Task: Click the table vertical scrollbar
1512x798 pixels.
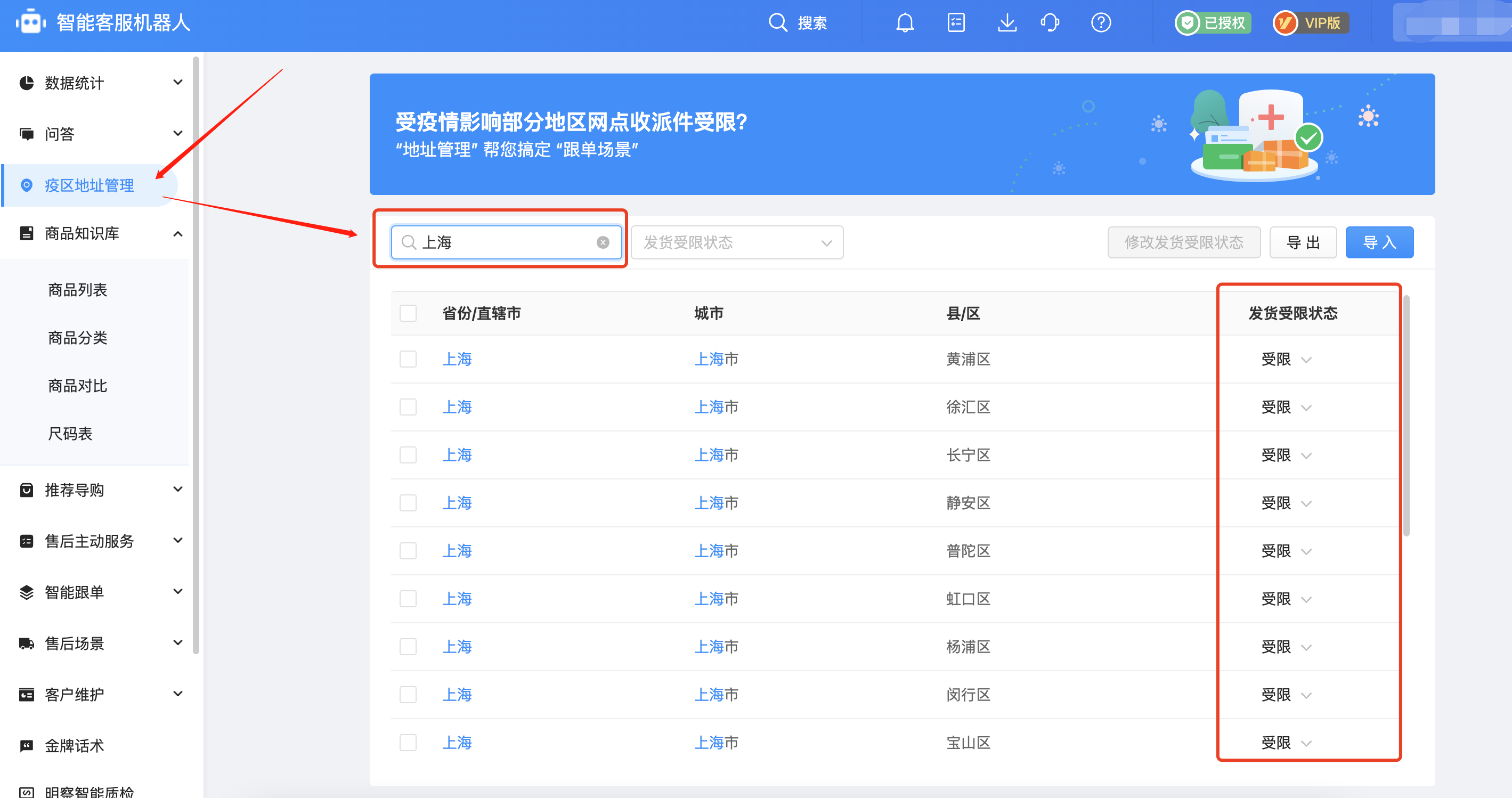Action: point(1406,416)
